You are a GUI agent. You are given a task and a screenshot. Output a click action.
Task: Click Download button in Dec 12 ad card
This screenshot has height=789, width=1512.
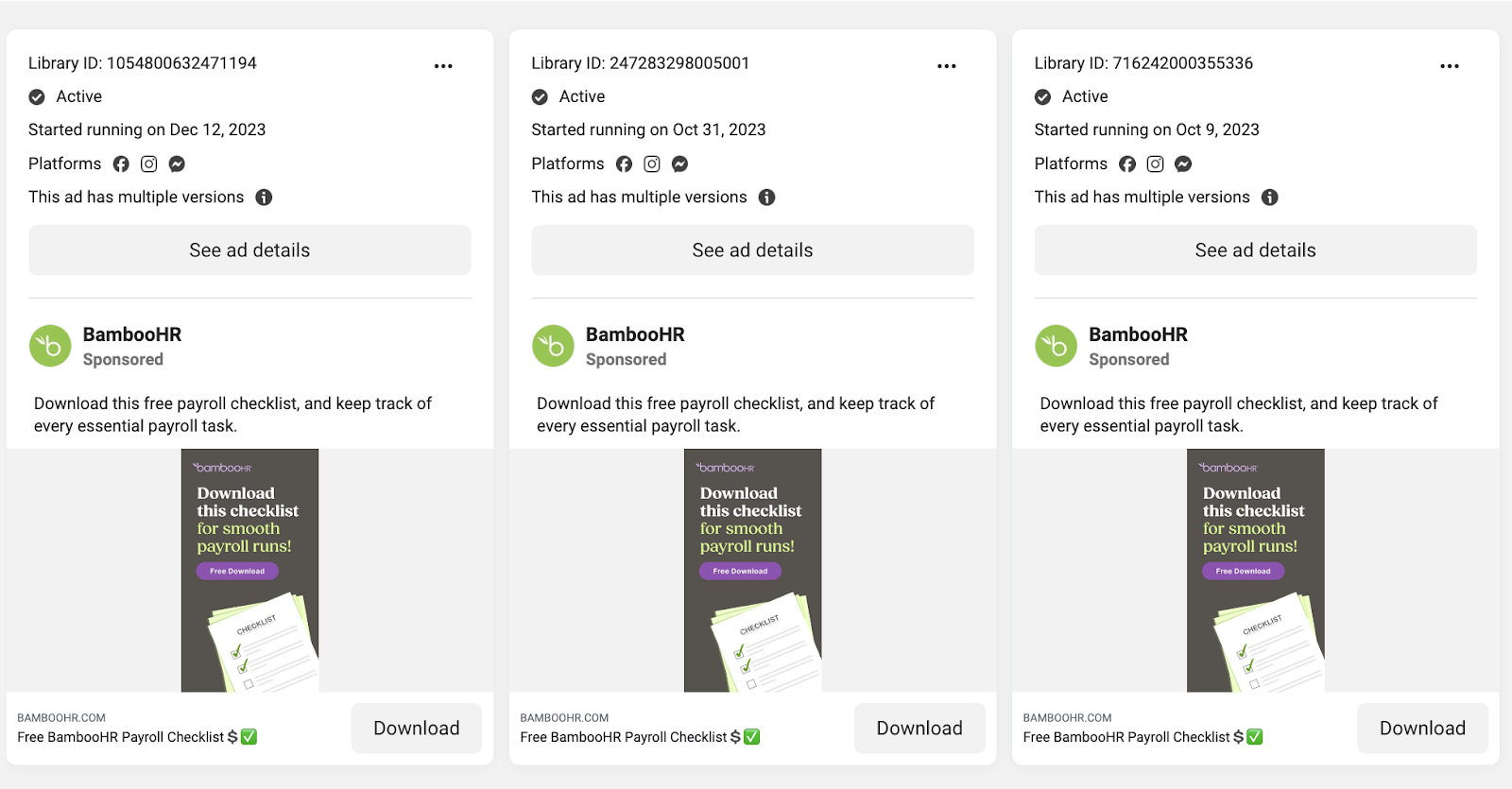(x=417, y=729)
